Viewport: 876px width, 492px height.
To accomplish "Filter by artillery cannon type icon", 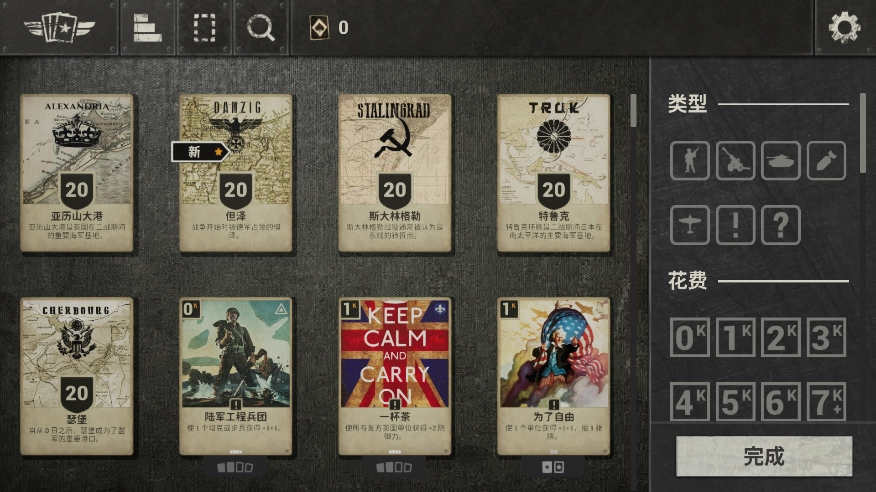I will pos(735,161).
